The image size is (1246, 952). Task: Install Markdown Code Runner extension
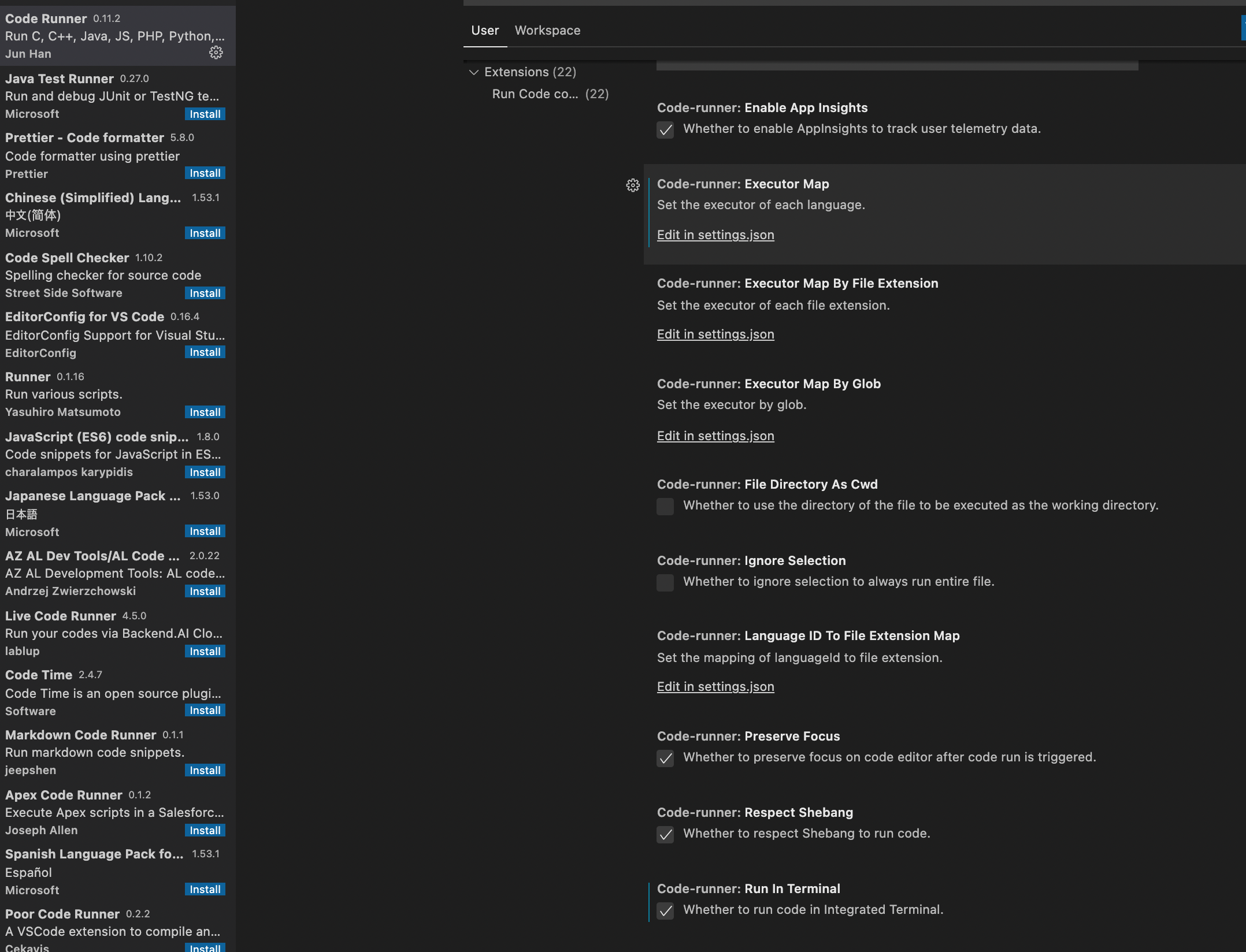[x=205, y=770]
